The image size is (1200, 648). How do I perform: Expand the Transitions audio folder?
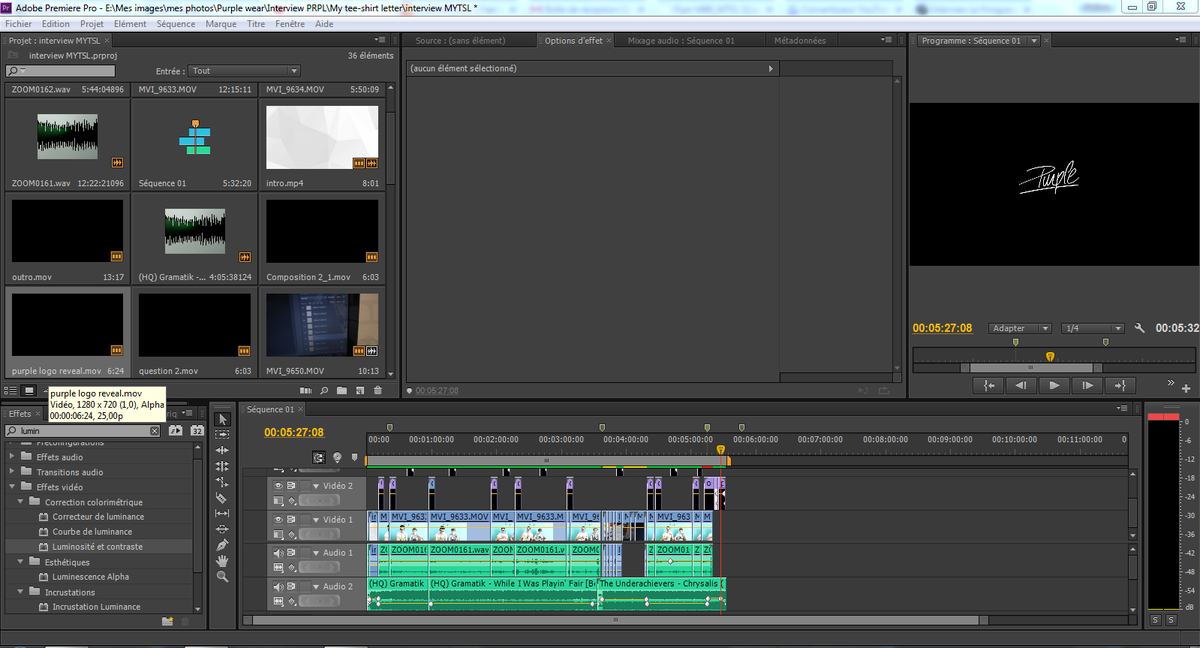coord(12,472)
